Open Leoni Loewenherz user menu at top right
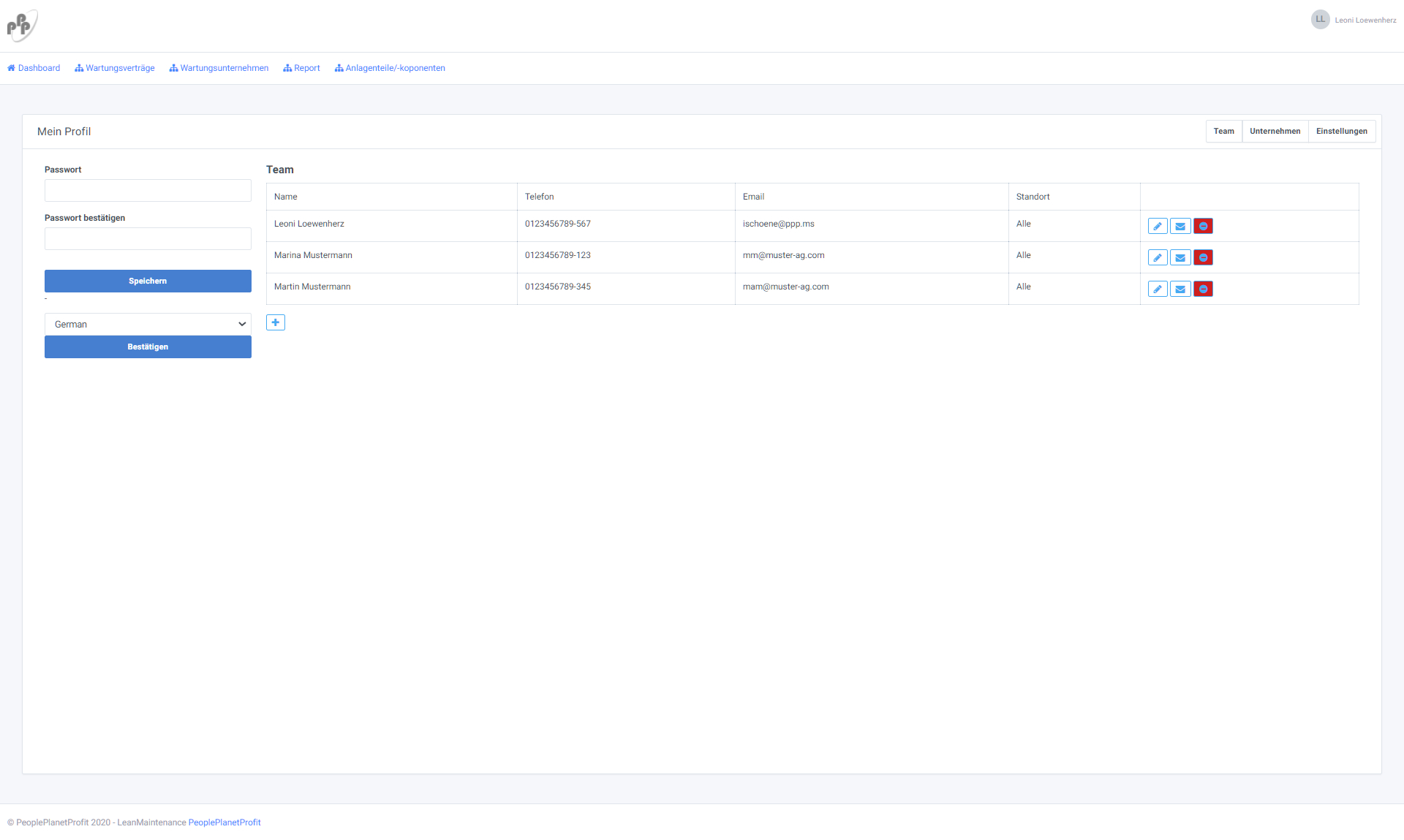Screen dimensions: 1404x840 (x=1354, y=20)
